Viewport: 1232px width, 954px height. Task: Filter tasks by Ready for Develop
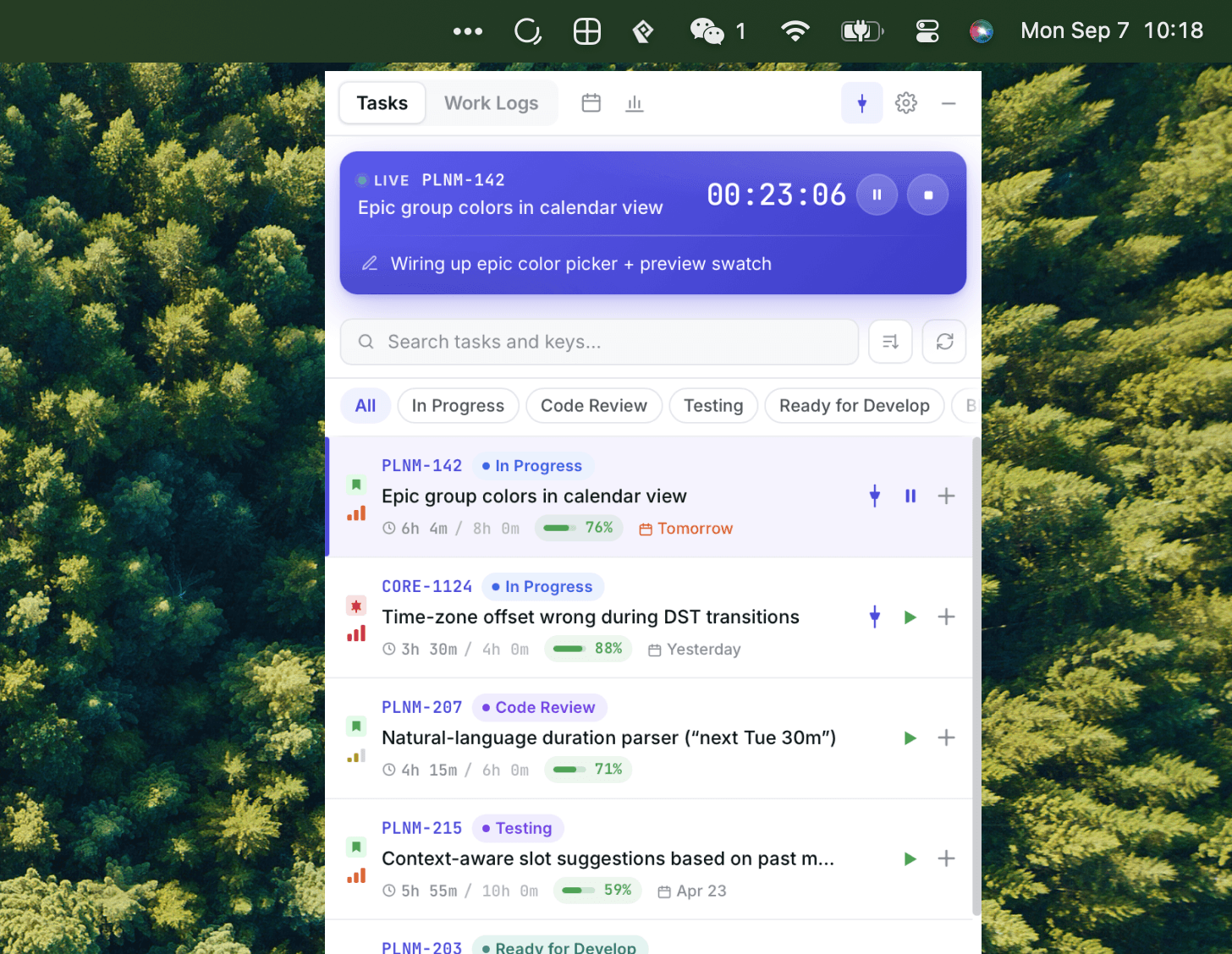tap(855, 406)
